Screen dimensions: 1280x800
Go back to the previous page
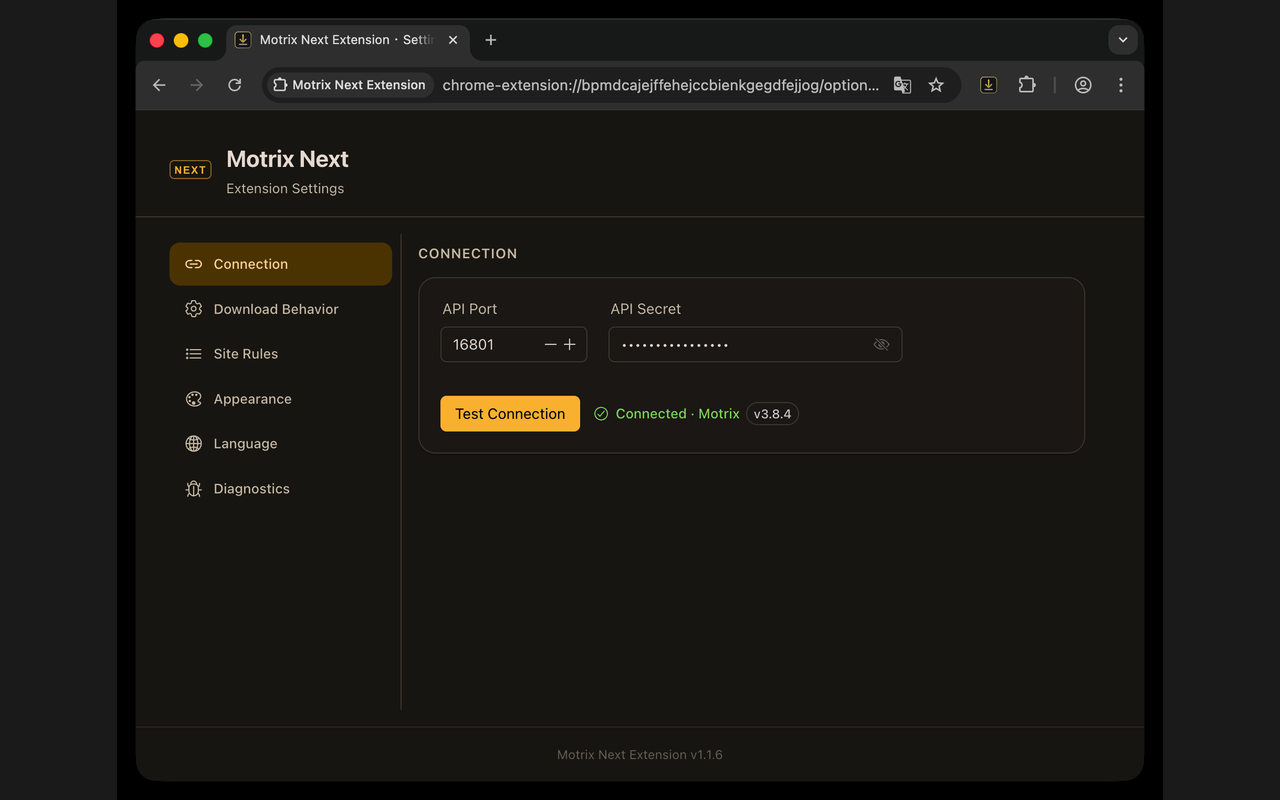tap(159, 85)
